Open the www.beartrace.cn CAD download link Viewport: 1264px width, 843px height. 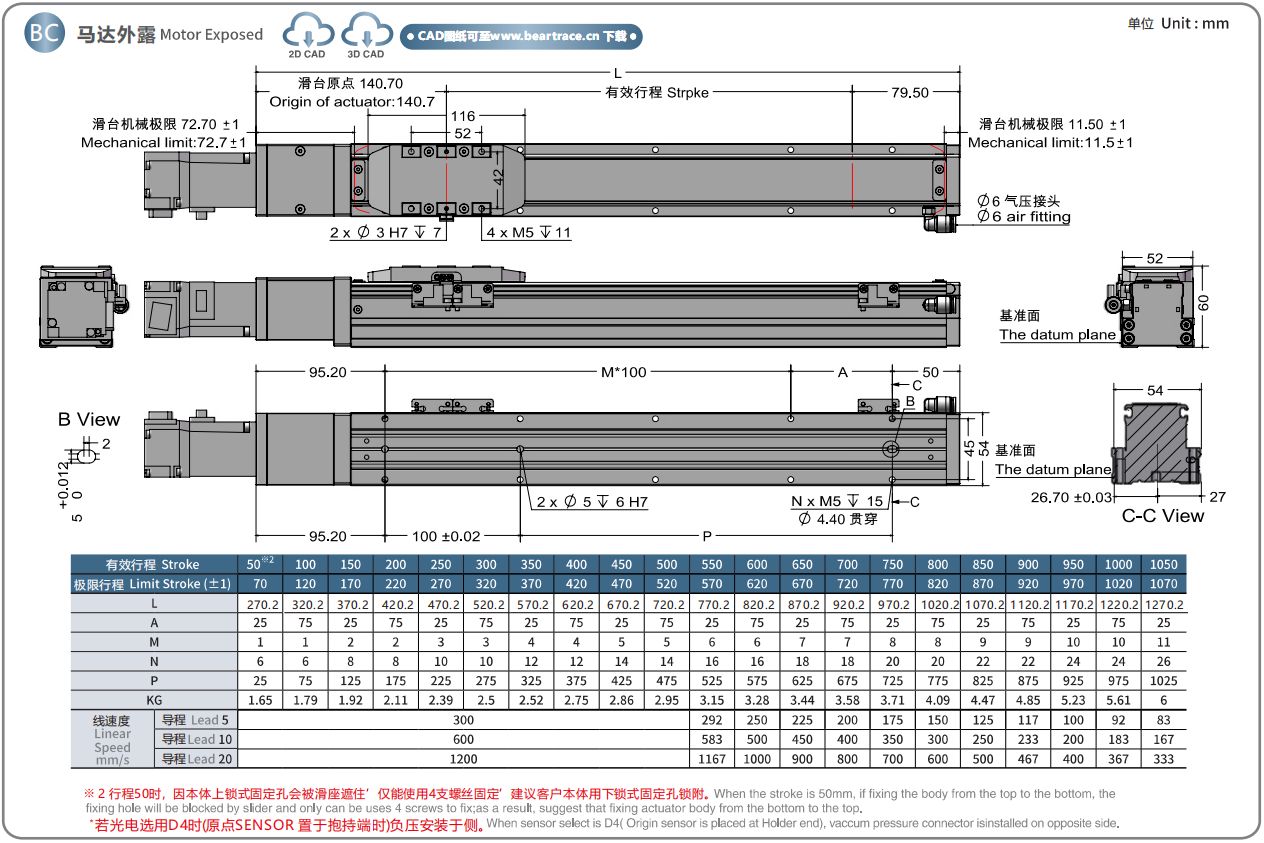coord(520,37)
